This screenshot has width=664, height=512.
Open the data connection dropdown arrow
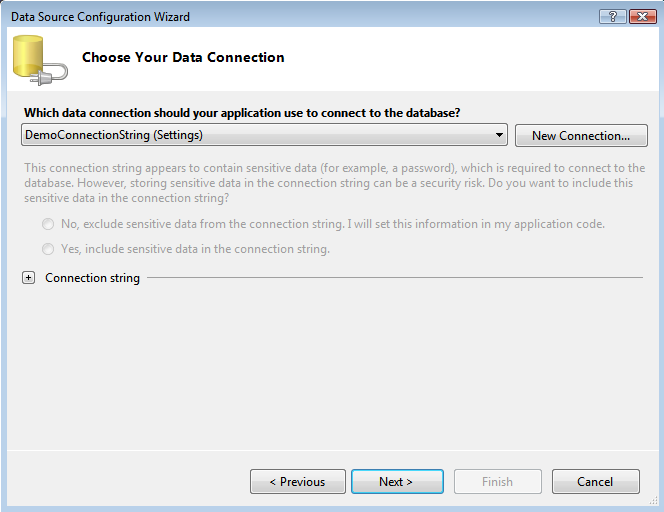click(x=499, y=135)
